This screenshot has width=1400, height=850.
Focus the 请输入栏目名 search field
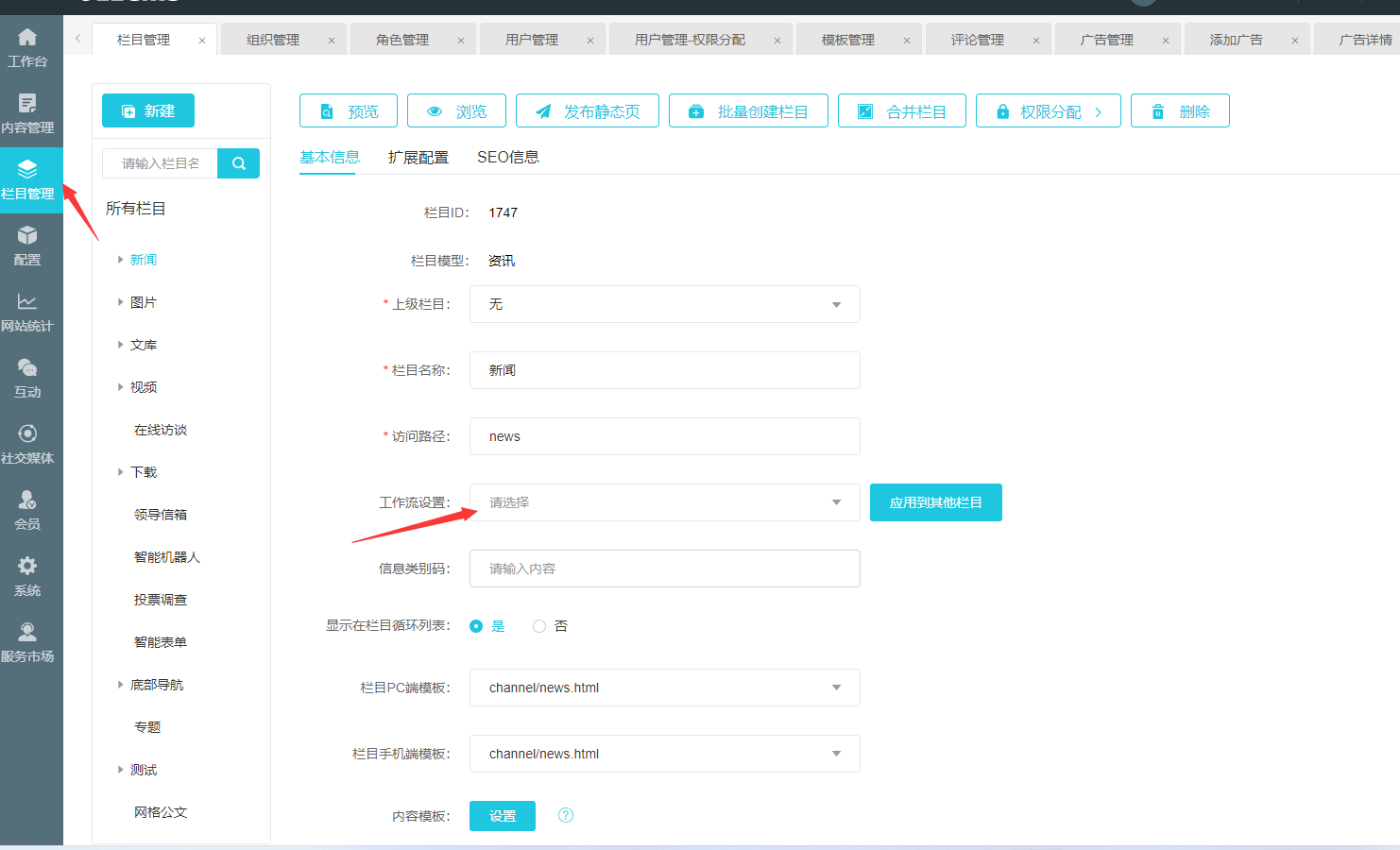160,163
